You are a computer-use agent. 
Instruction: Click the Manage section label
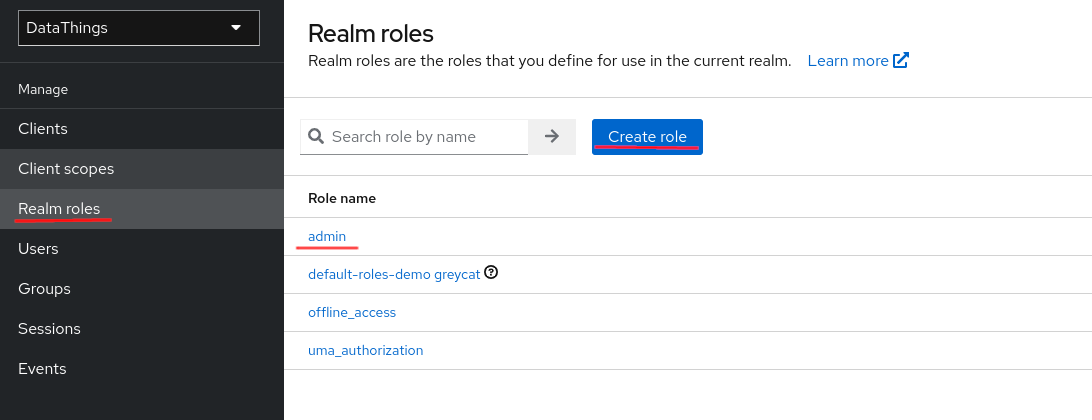[43, 89]
